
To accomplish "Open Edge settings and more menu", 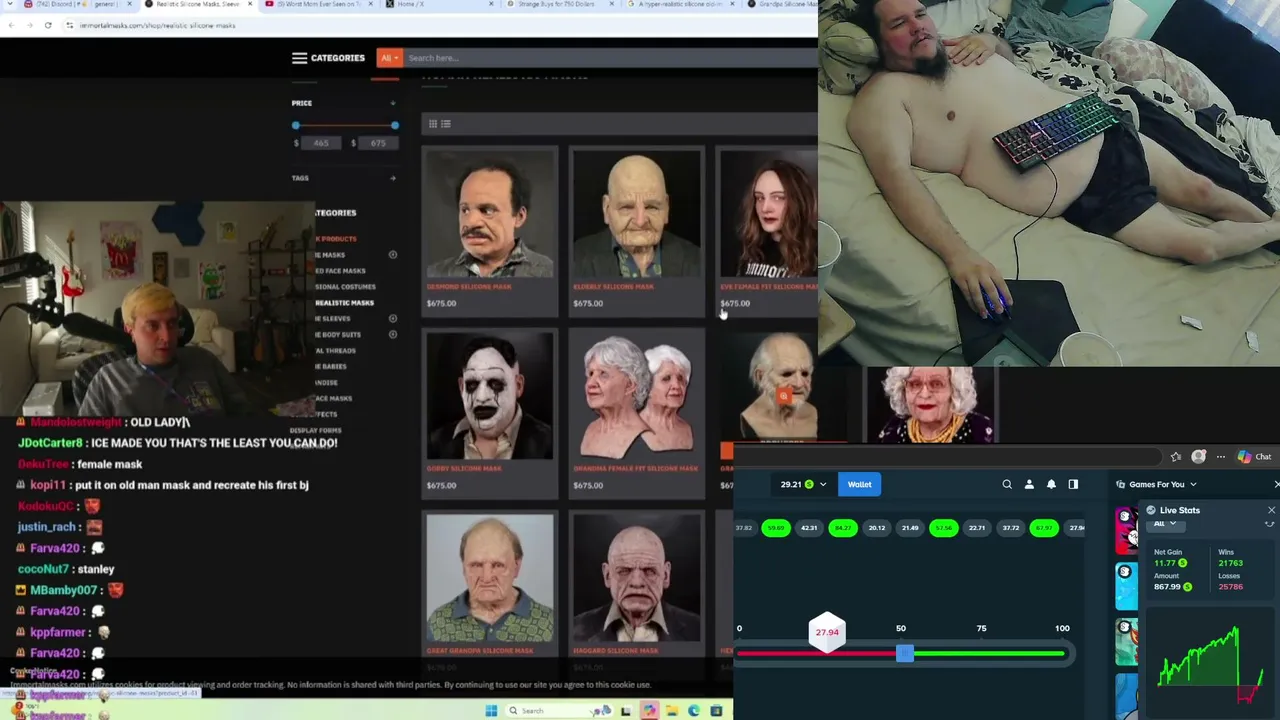I will click(x=1221, y=457).
